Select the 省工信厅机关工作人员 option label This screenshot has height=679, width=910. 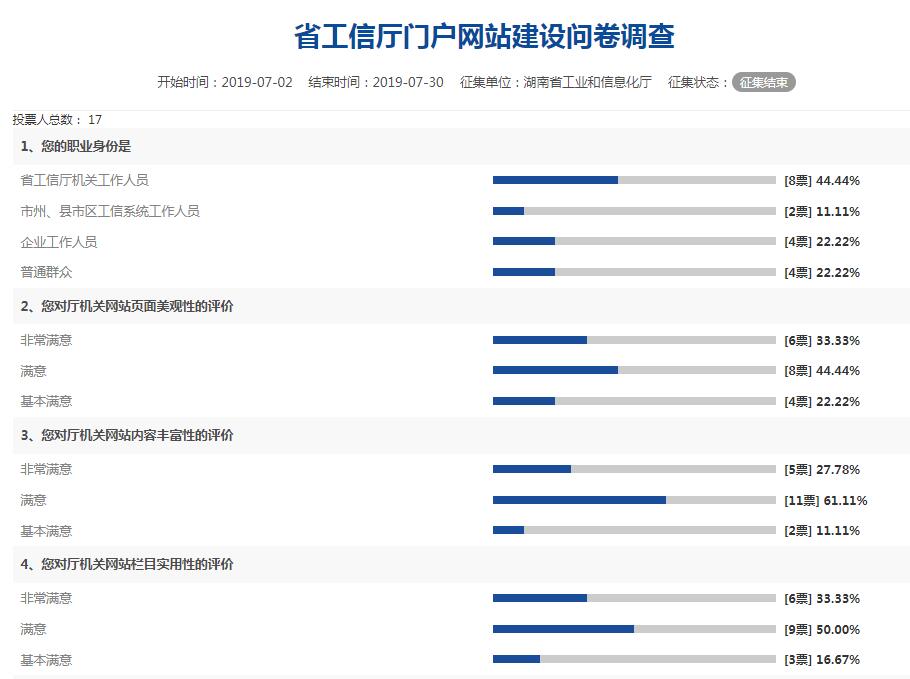tap(85, 180)
